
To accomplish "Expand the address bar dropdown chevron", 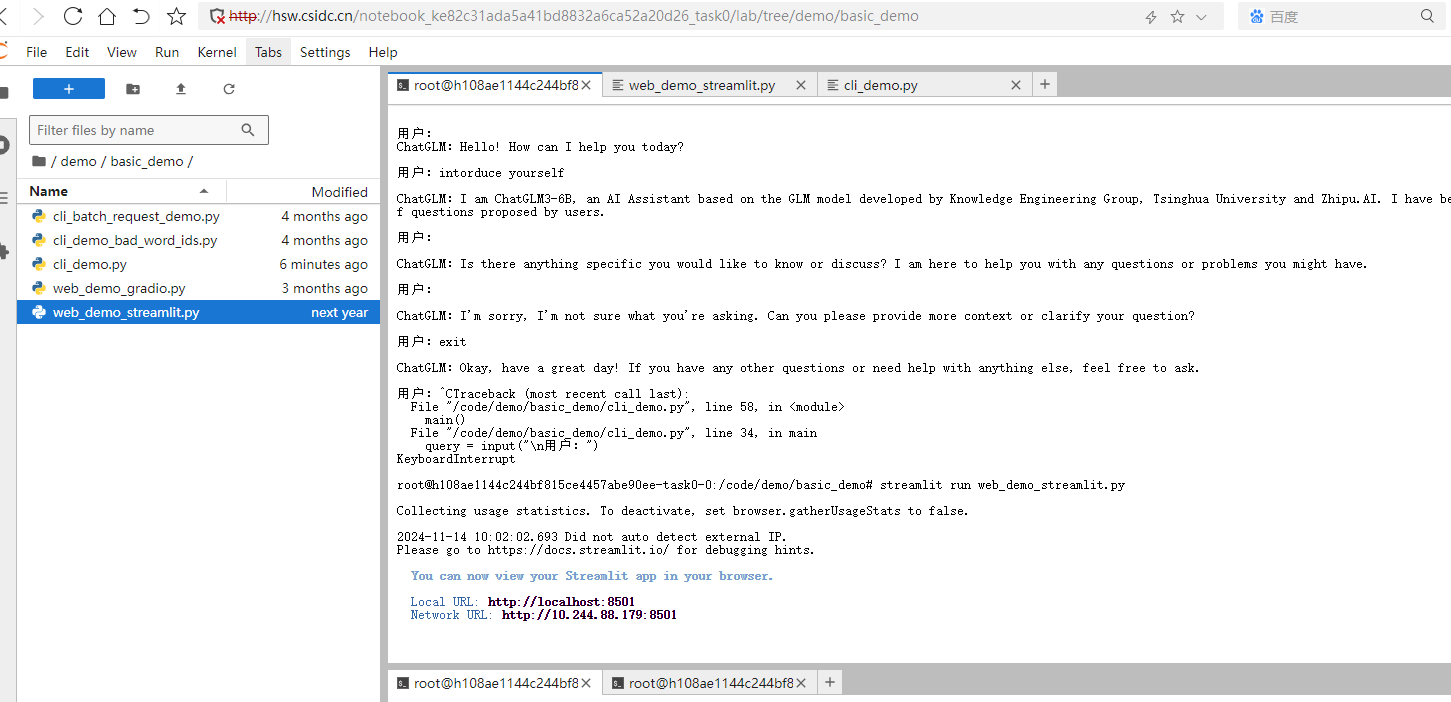I will click(1201, 17).
